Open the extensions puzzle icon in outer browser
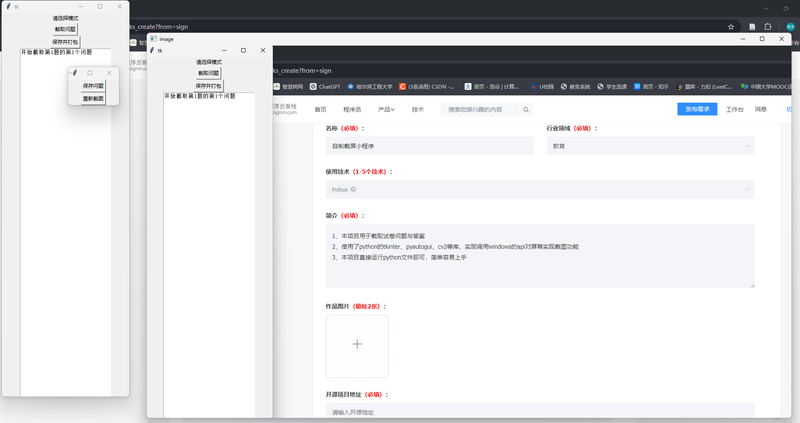 click(768, 27)
